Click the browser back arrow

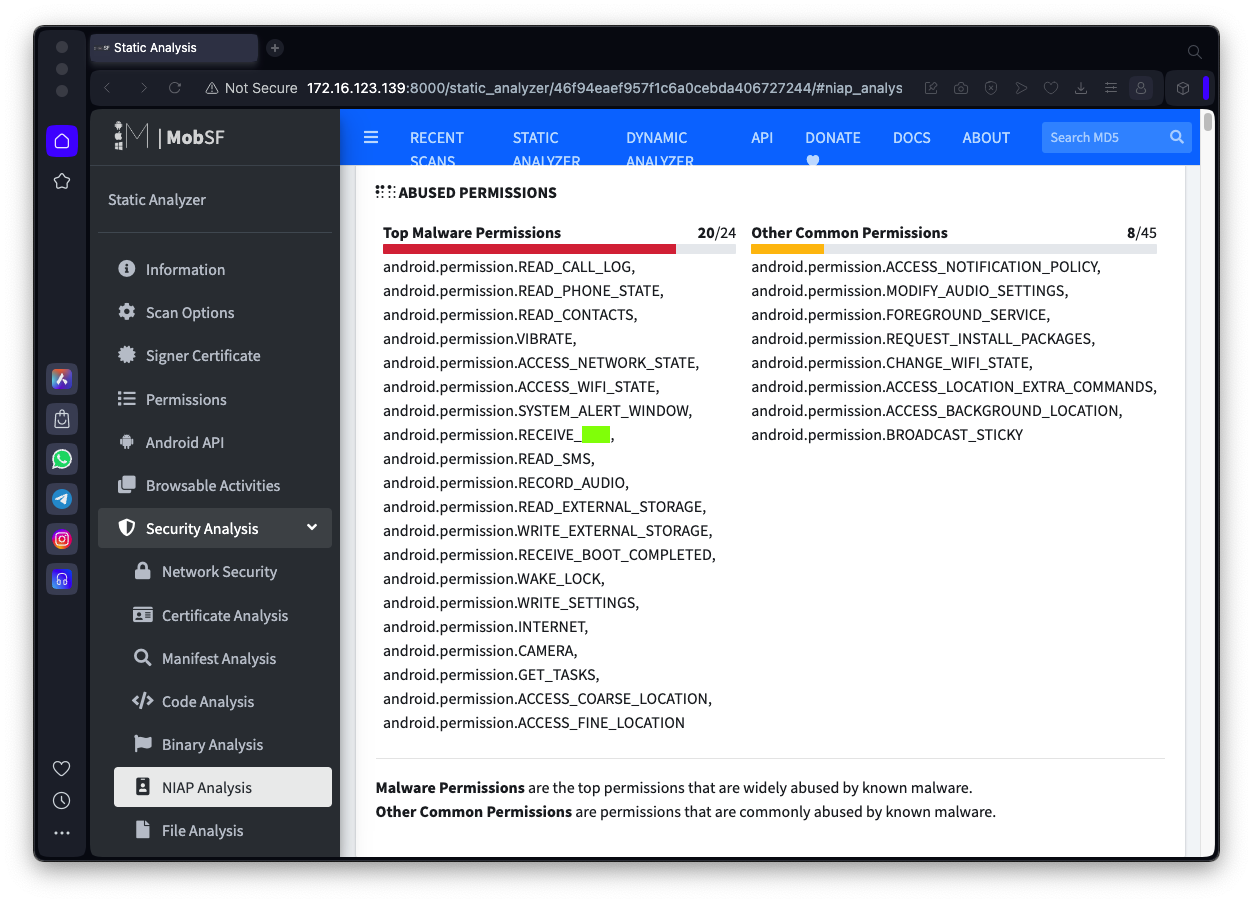(108, 88)
